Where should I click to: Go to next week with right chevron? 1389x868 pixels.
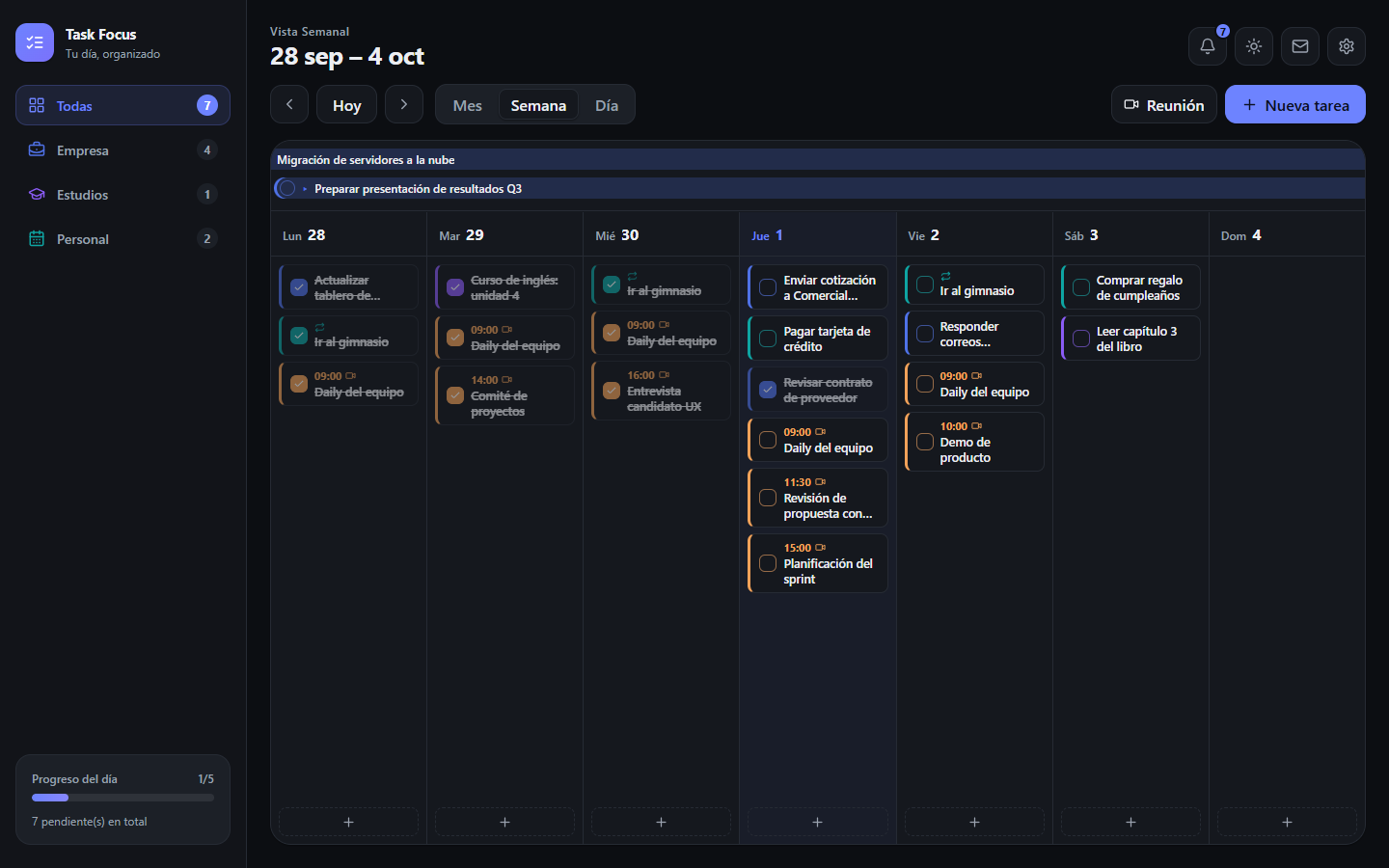tap(404, 104)
